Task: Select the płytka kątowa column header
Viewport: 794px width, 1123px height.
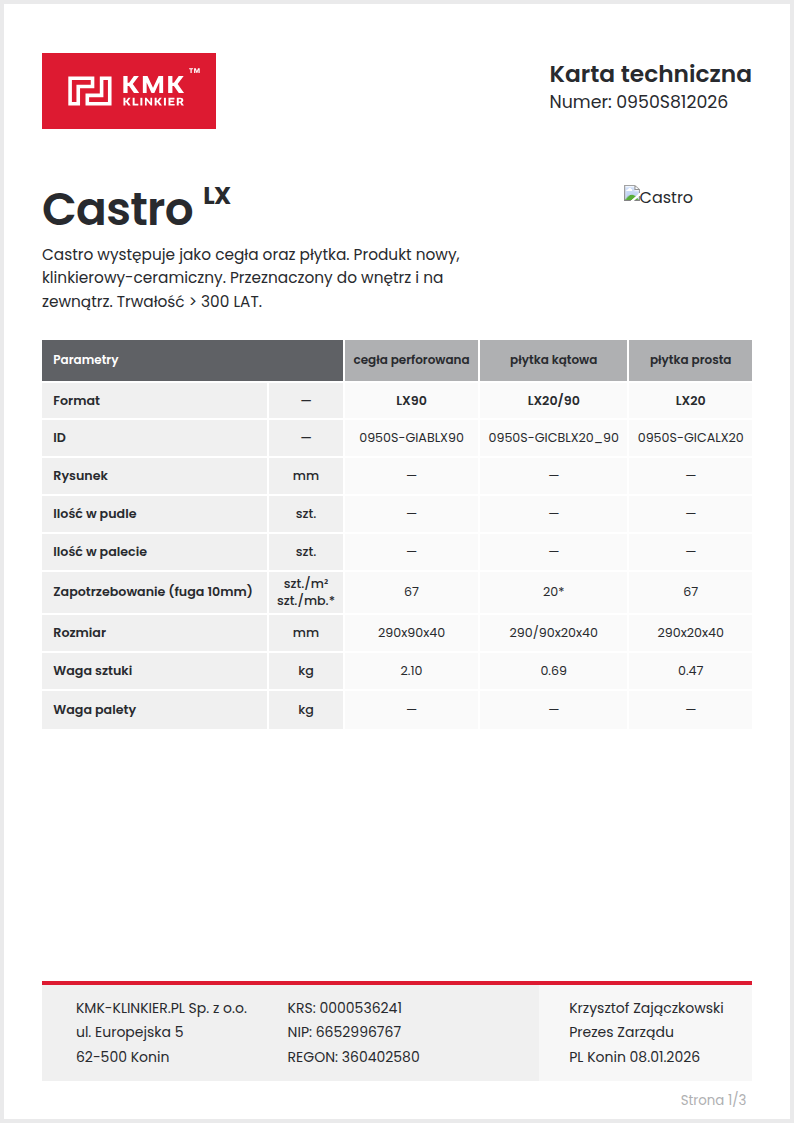Action: (x=553, y=360)
